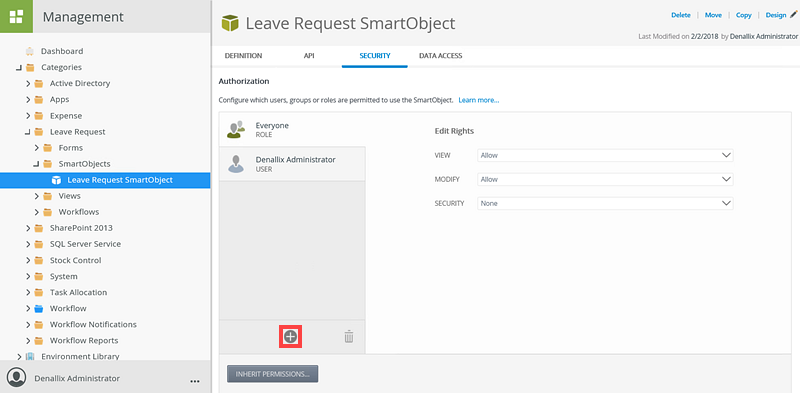
Task: Click the blue Workflow folder icon
Action: point(39,309)
